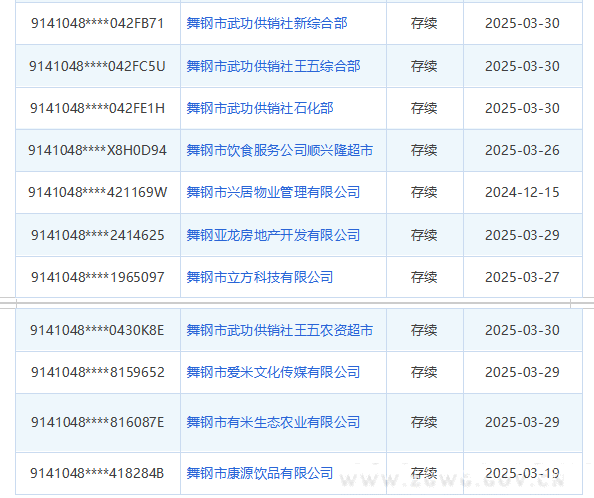The width and height of the screenshot is (594, 498).
Task: Click 存续 status for 舞钢市立方科技有限公司
Action: pyautogui.click(x=424, y=277)
